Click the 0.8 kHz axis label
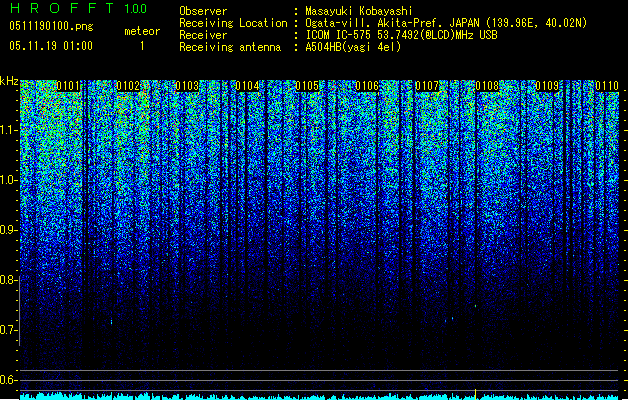The width and height of the screenshot is (629, 400). pos(8,280)
